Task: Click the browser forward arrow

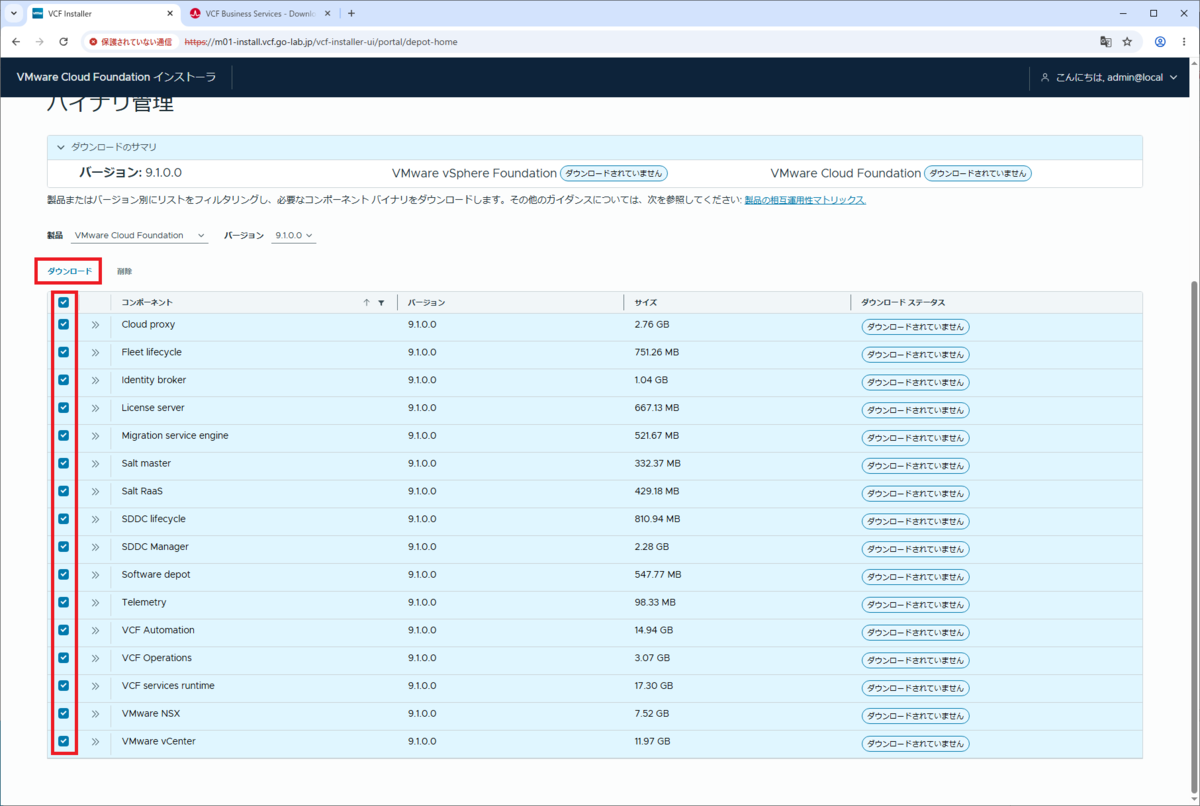Action: click(39, 42)
